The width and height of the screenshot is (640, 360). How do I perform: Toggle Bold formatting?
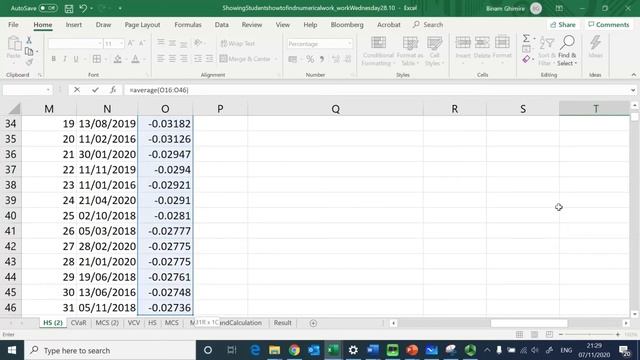coord(53,59)
